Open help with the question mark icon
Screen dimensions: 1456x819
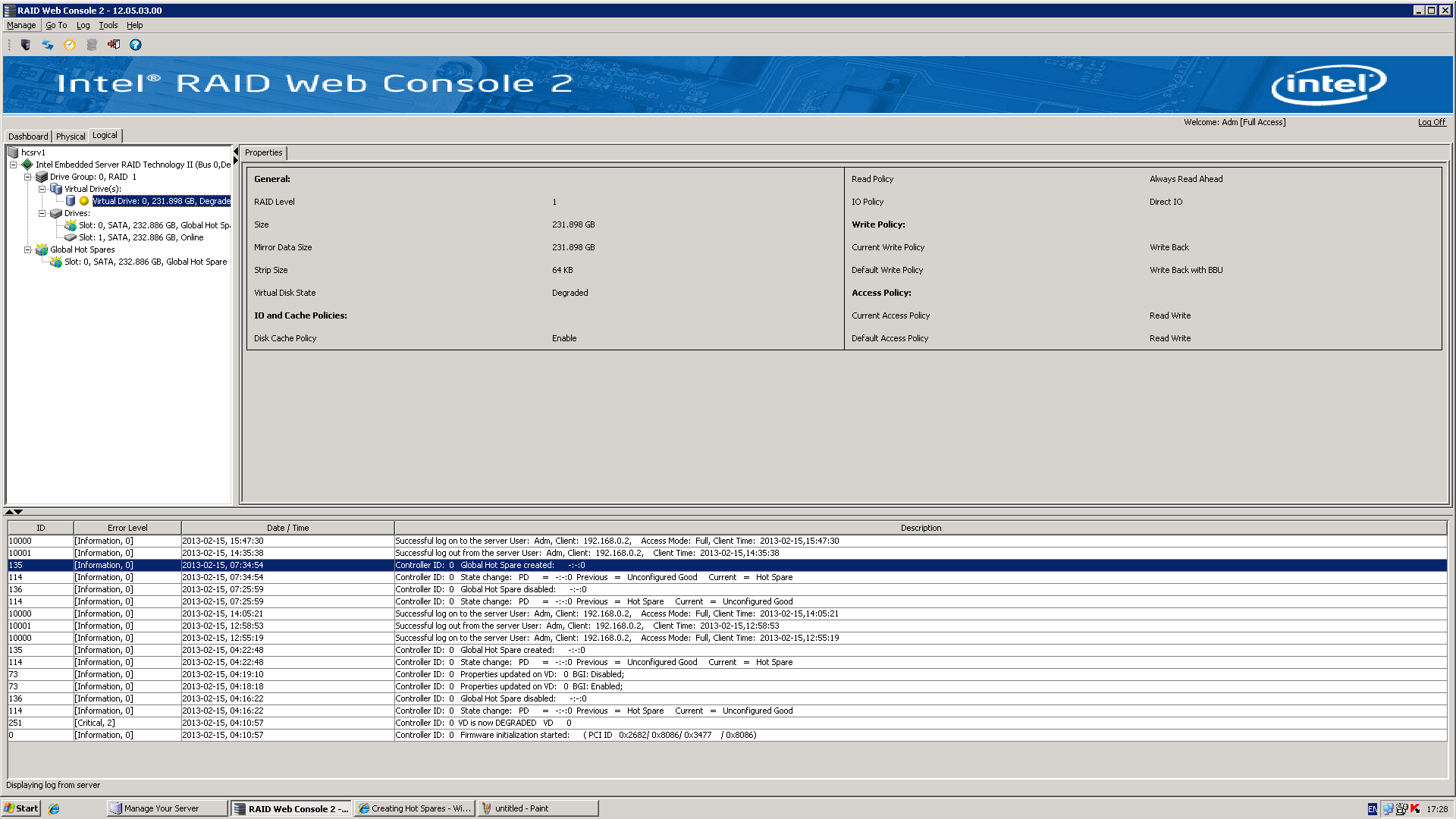tap(136, 45)
